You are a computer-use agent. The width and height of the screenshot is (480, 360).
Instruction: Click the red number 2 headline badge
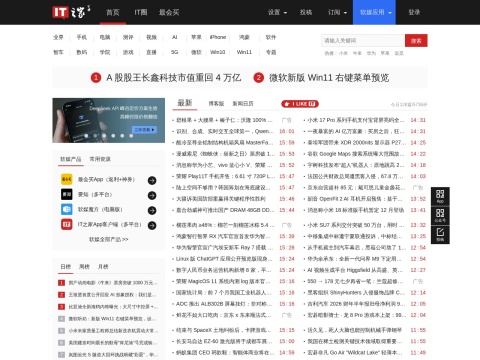tap(259, 78)
